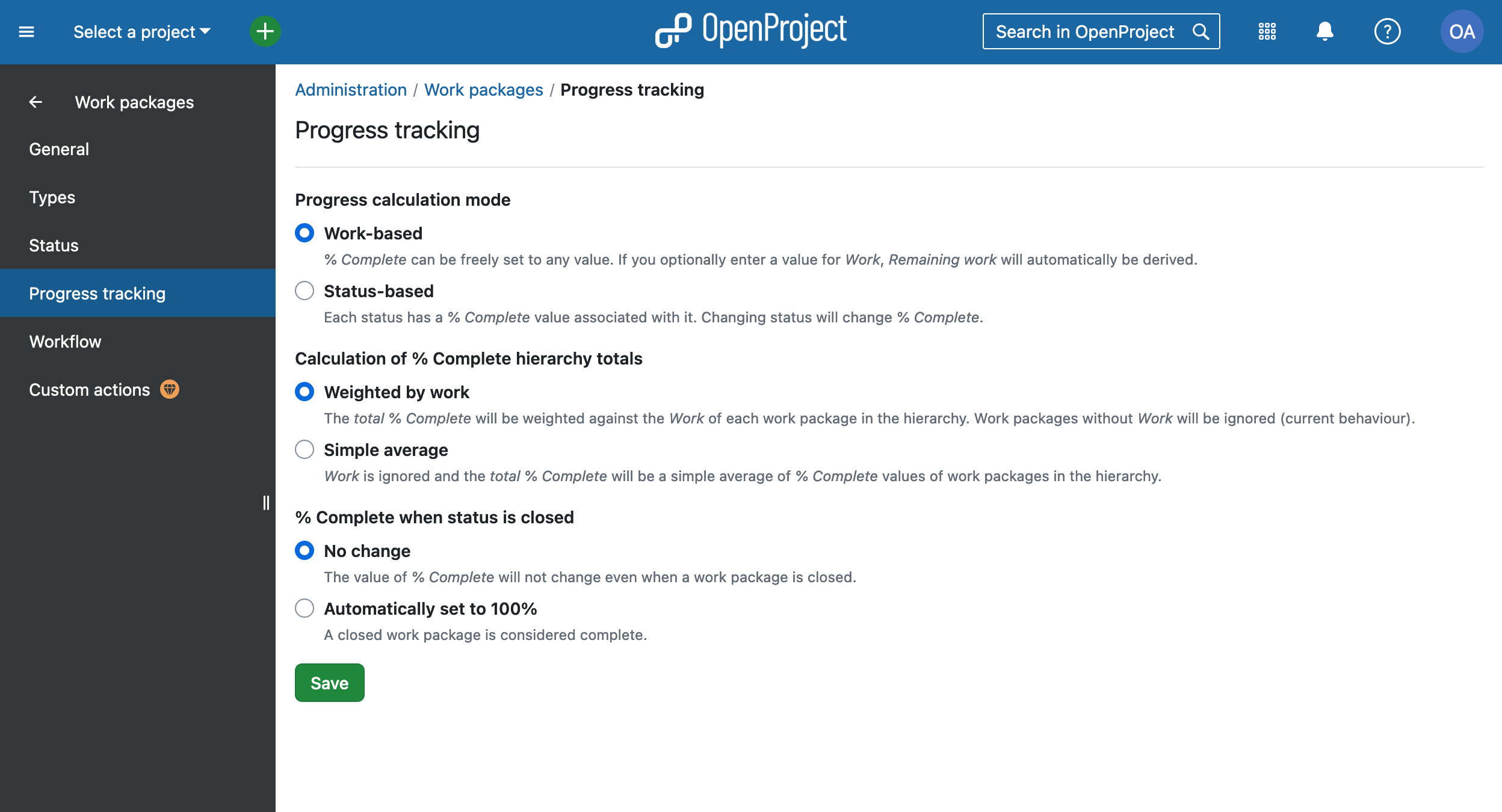Select the Status-based radio button
Viewport: 1502px width, 812px height.
305,291
